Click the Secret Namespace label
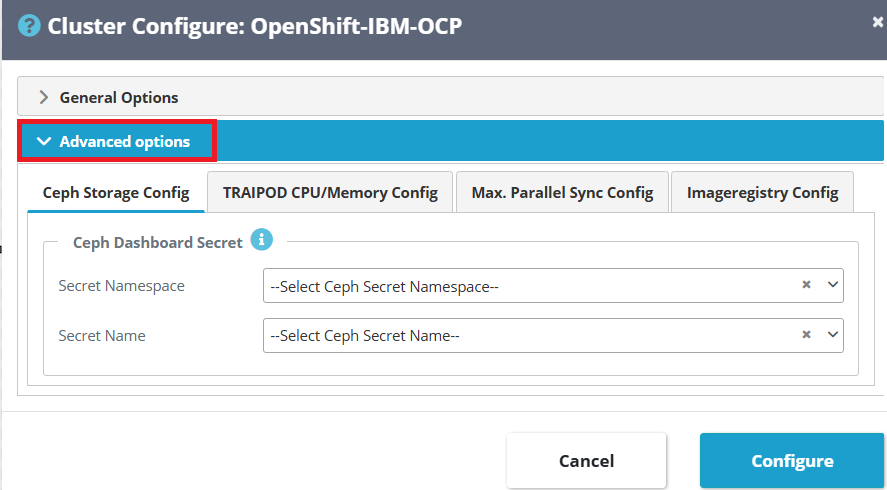 [x=122, y=286]
